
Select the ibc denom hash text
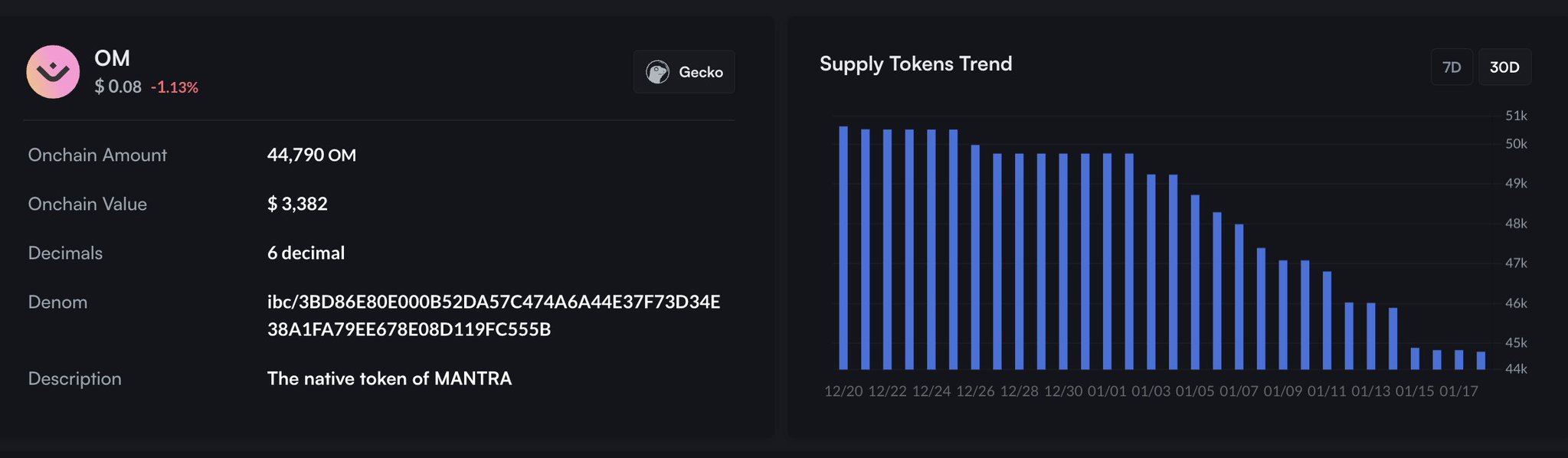tap(493, 316)
